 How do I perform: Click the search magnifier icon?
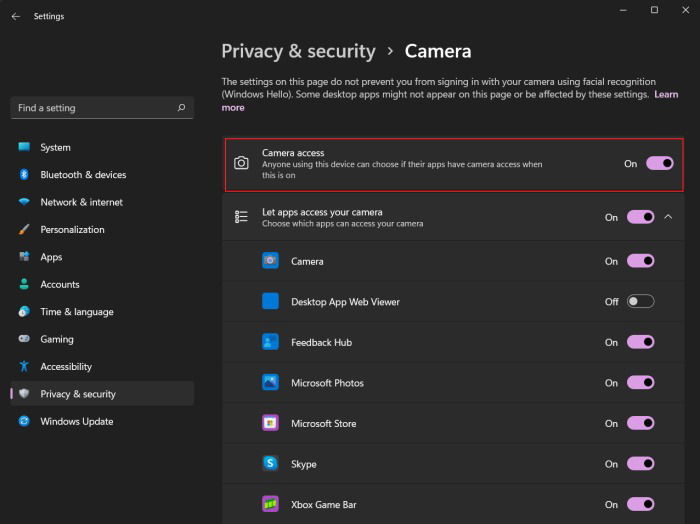tap(181, 108)
